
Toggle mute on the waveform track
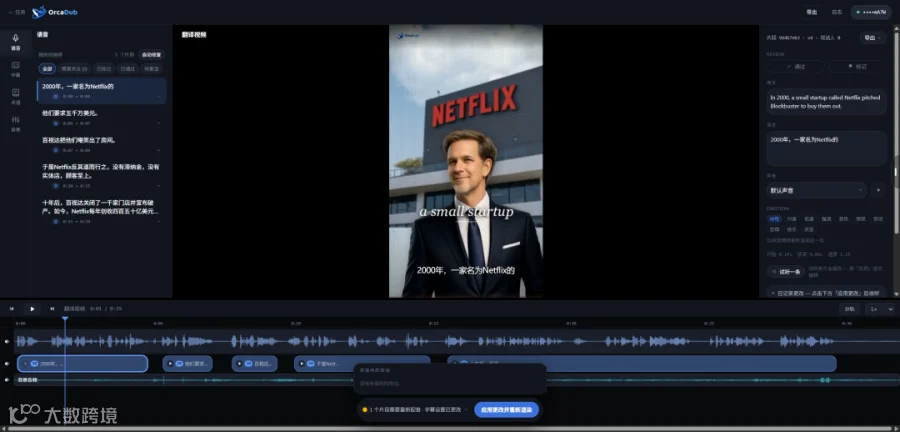(x=7, y=341)
